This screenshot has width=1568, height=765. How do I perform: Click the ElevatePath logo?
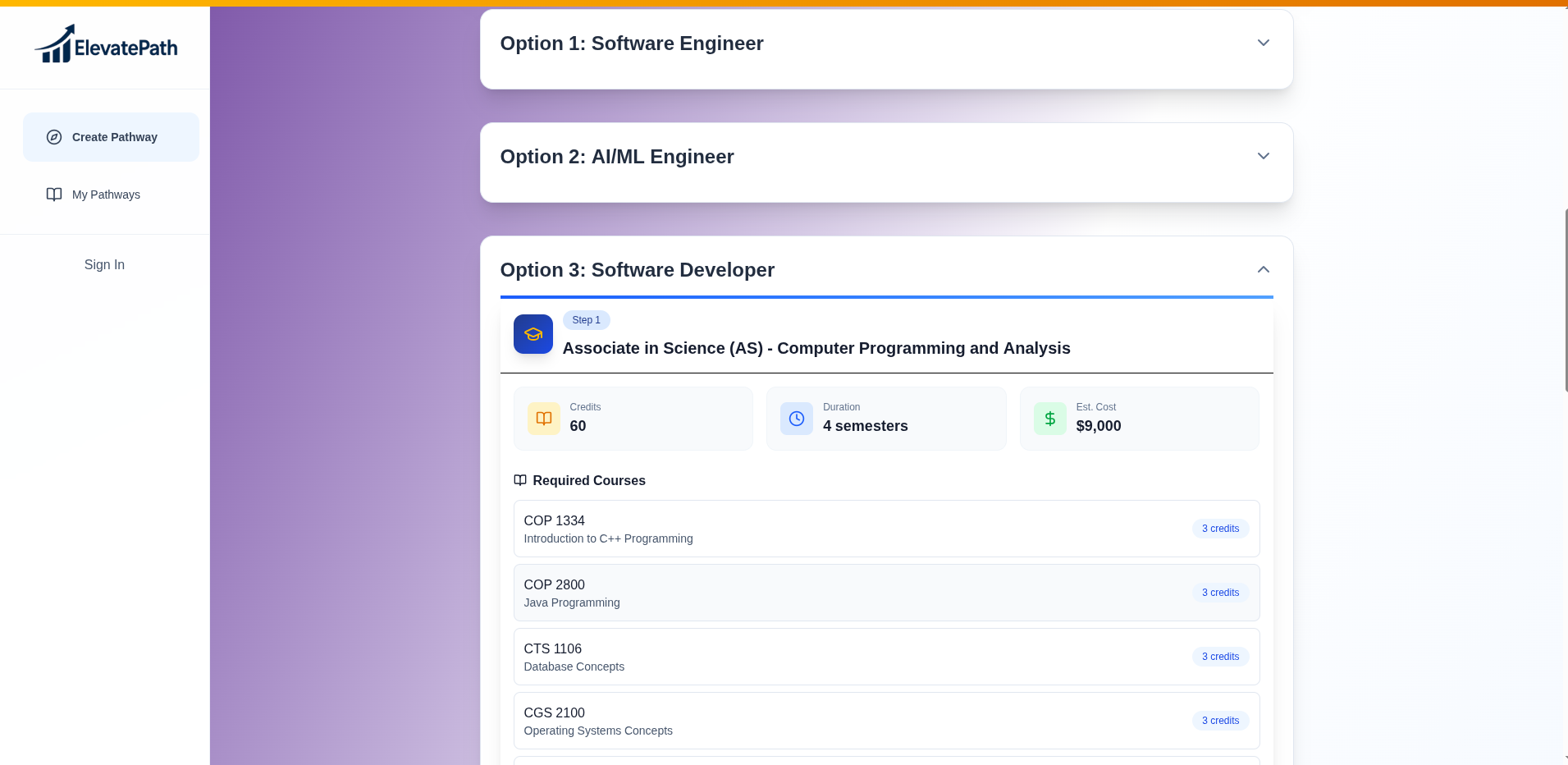[x=106, y=45]
